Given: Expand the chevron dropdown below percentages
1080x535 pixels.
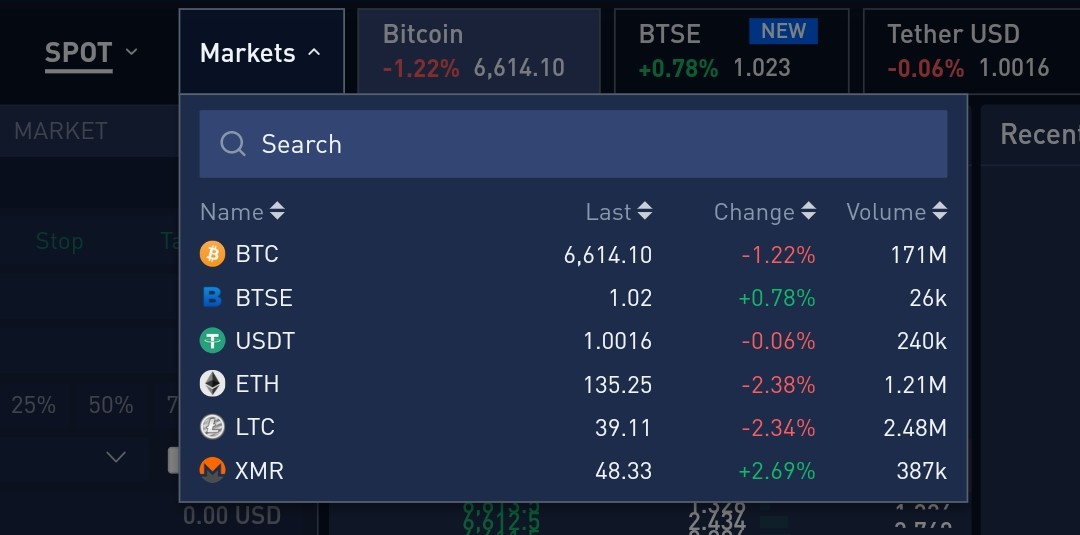Looking at the screenshot, I should click(116, 457).
